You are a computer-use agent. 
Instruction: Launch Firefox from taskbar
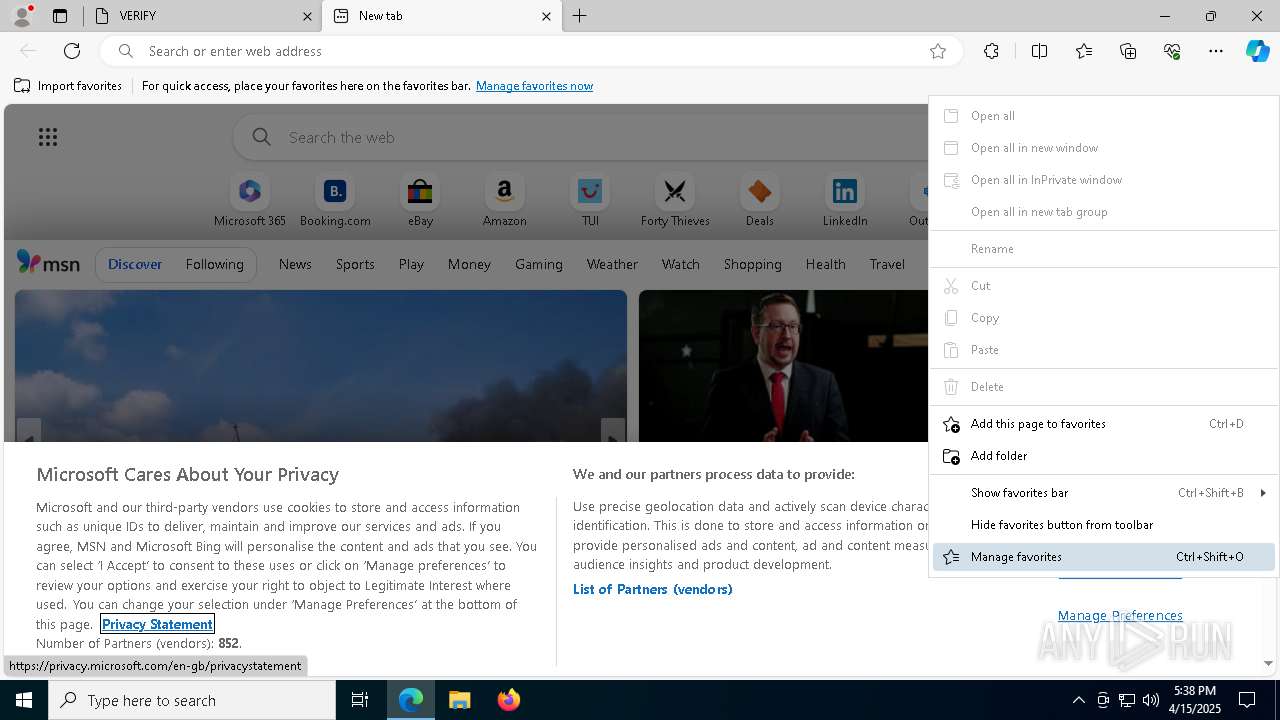coord(508,700)
